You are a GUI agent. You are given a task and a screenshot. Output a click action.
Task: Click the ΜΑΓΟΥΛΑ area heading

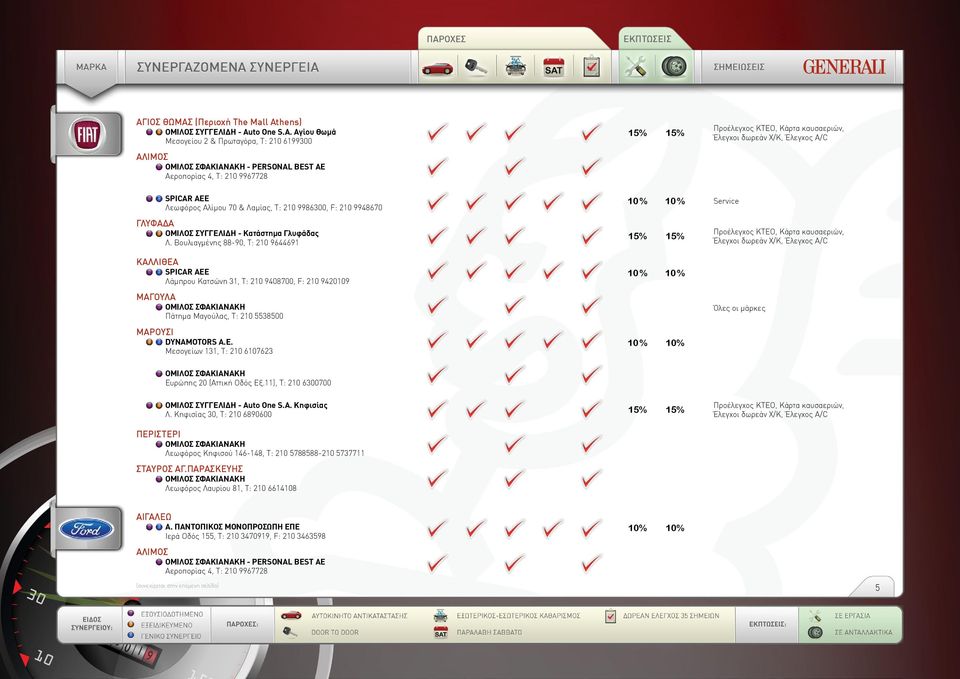(156, 297)
